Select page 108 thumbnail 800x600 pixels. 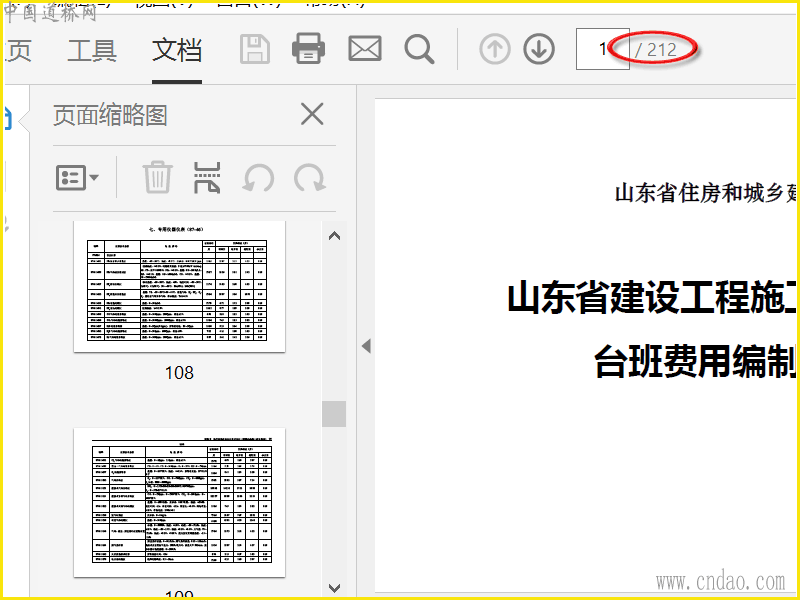click(180, 286)
